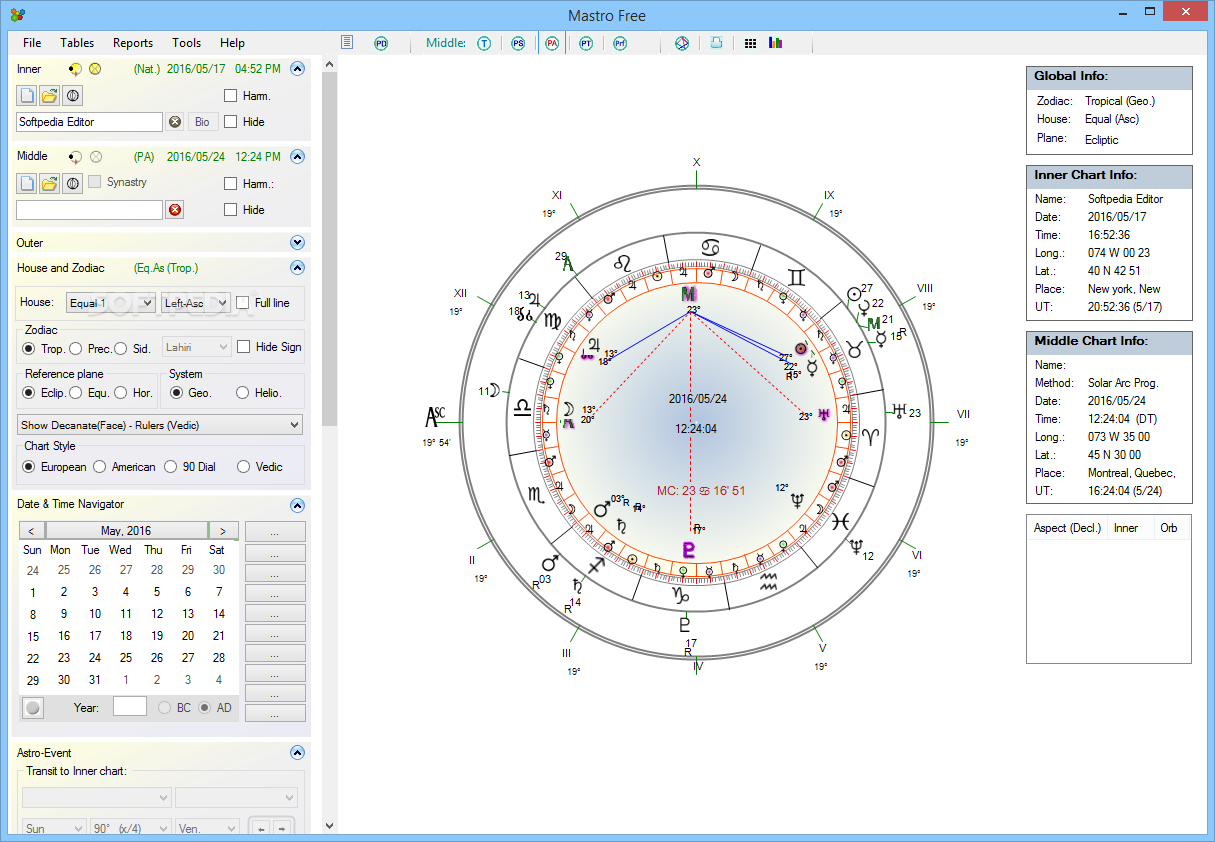1215x842 pixels.
Task: Enable the Full line checkbox
Action: click(242, 303)
